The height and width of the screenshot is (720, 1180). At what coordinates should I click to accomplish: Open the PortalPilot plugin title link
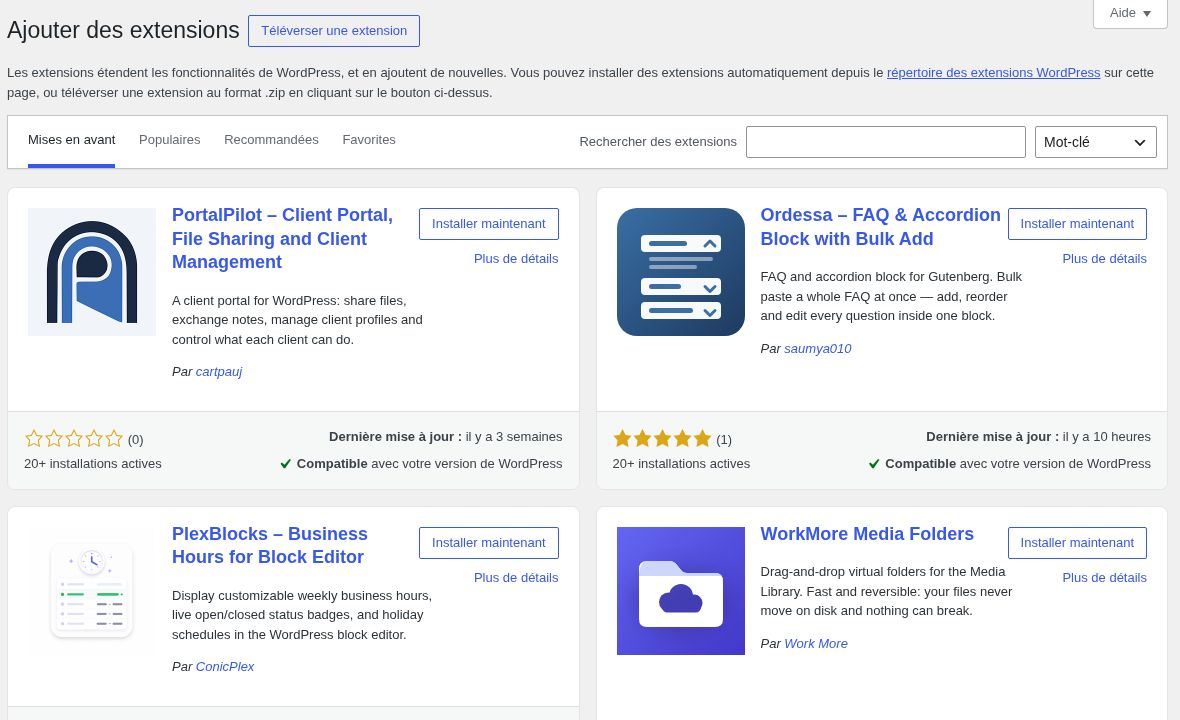(x=282, y=238)
